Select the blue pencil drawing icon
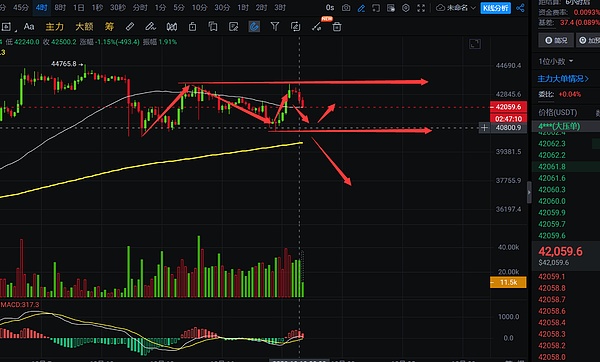The image size is (600, 362). (x=361, y=8)
